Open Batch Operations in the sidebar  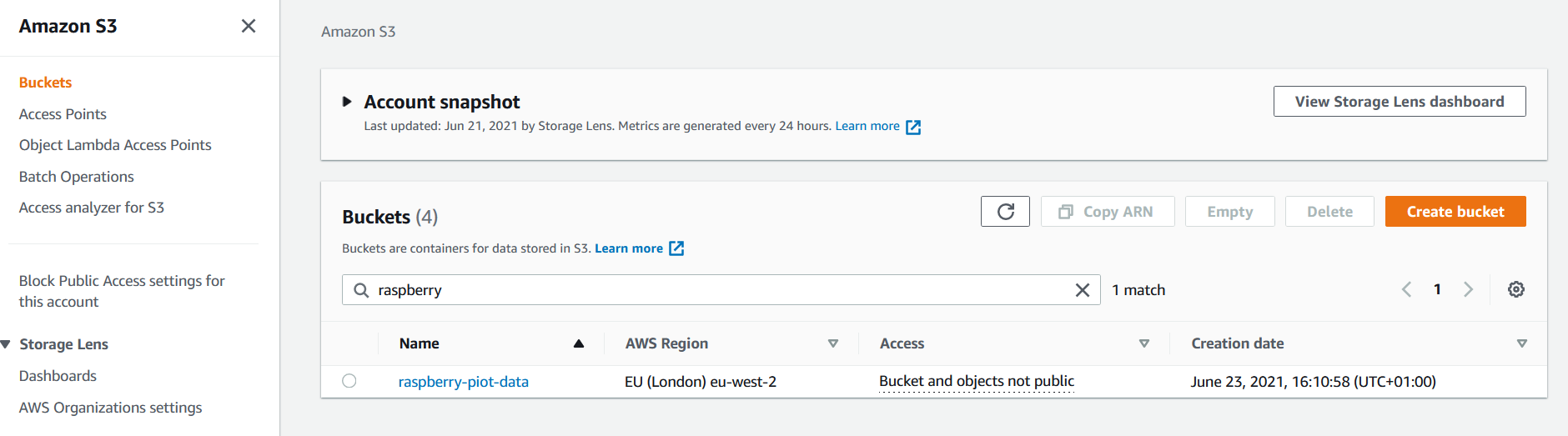pyautogui.click(x=77, y=177)
